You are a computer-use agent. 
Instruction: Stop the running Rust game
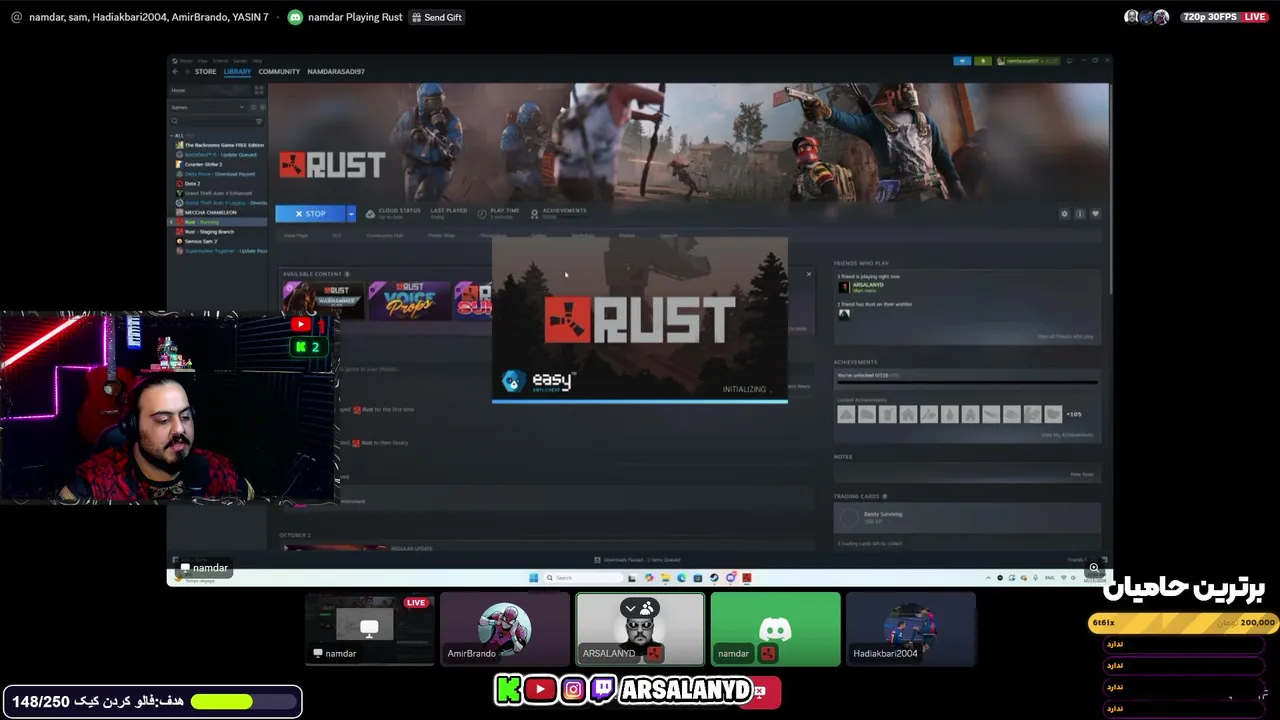[310, 213]
